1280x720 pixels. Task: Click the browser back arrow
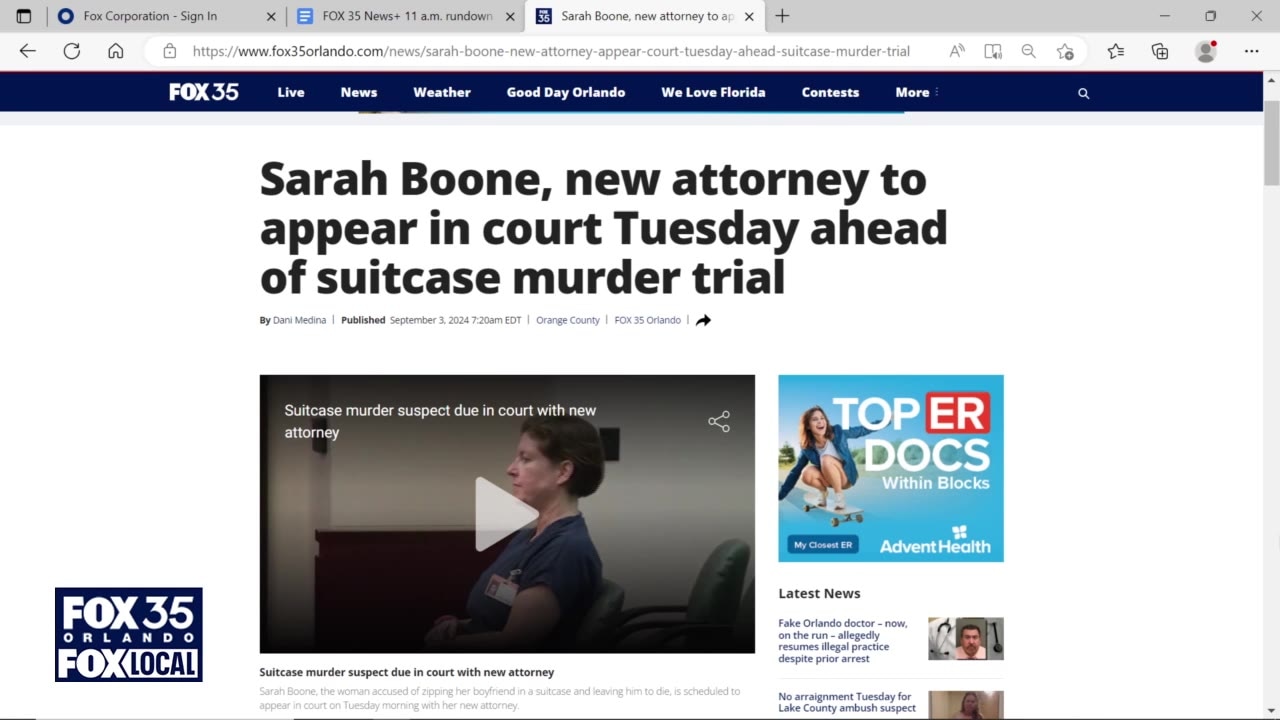click(x=27, y=51)
